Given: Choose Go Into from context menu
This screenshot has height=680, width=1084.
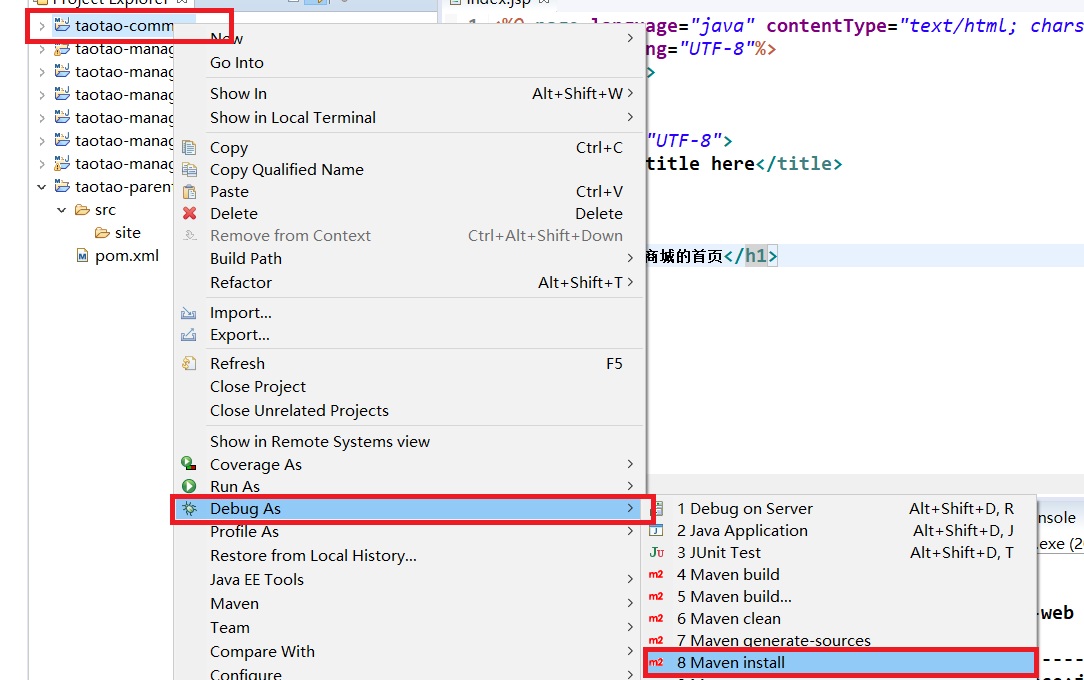Looking at the screenshot, I should (x=236, y=62).
